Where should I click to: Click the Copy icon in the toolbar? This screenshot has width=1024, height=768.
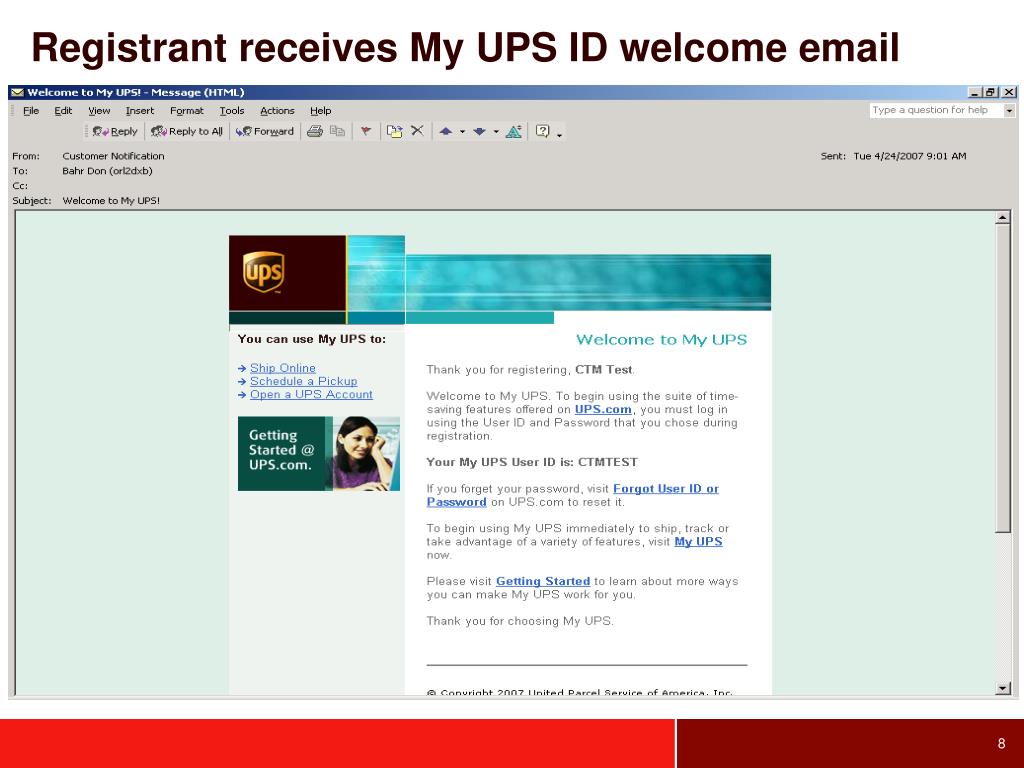337,131
